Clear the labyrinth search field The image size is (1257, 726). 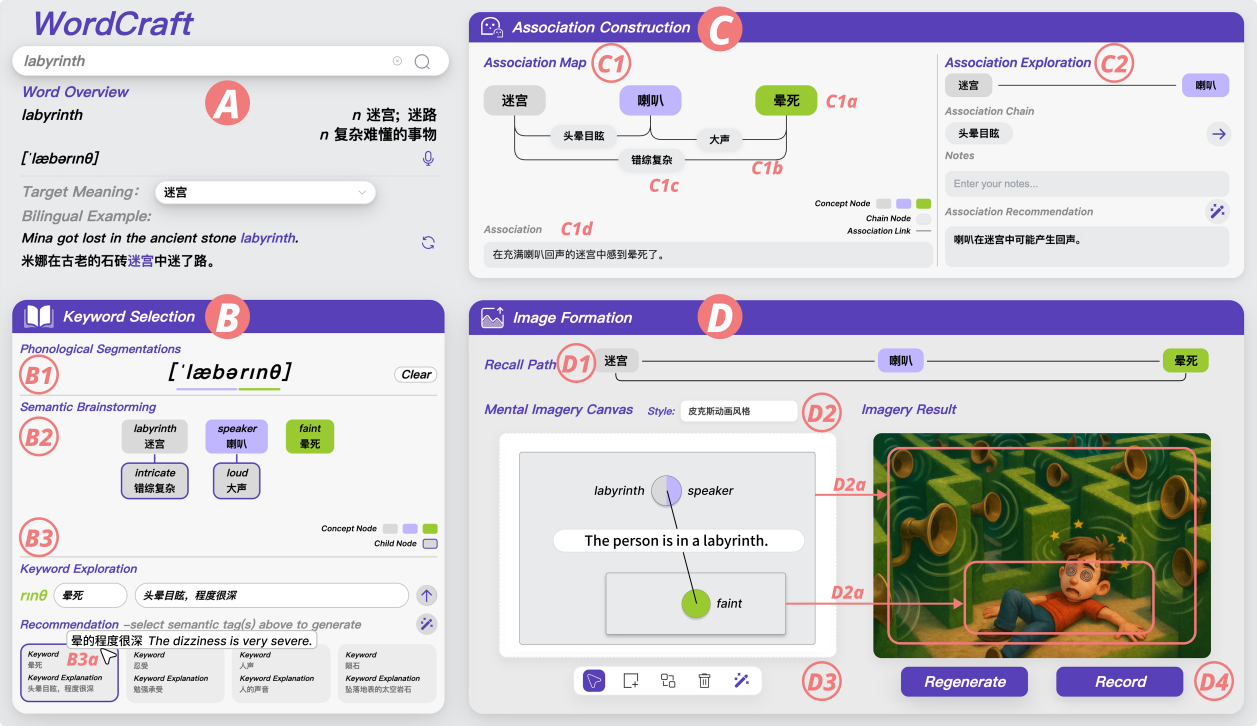coord(397,62)
